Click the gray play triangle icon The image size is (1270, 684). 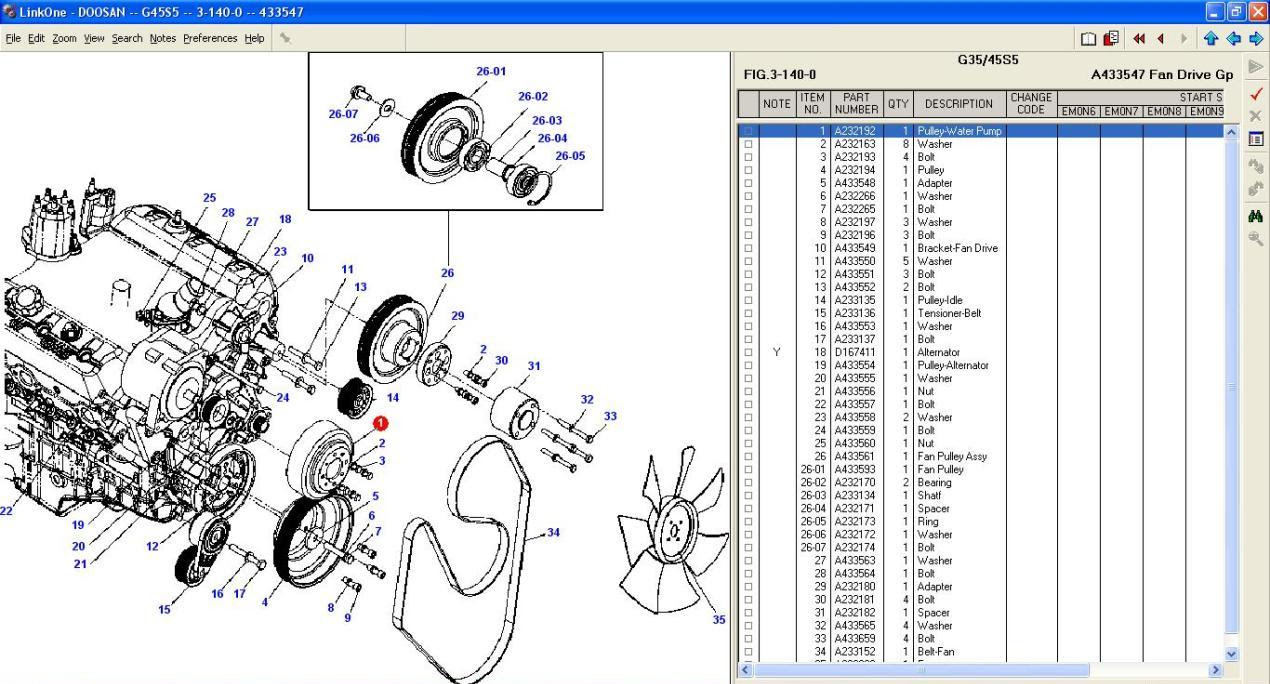point(1256,67)
